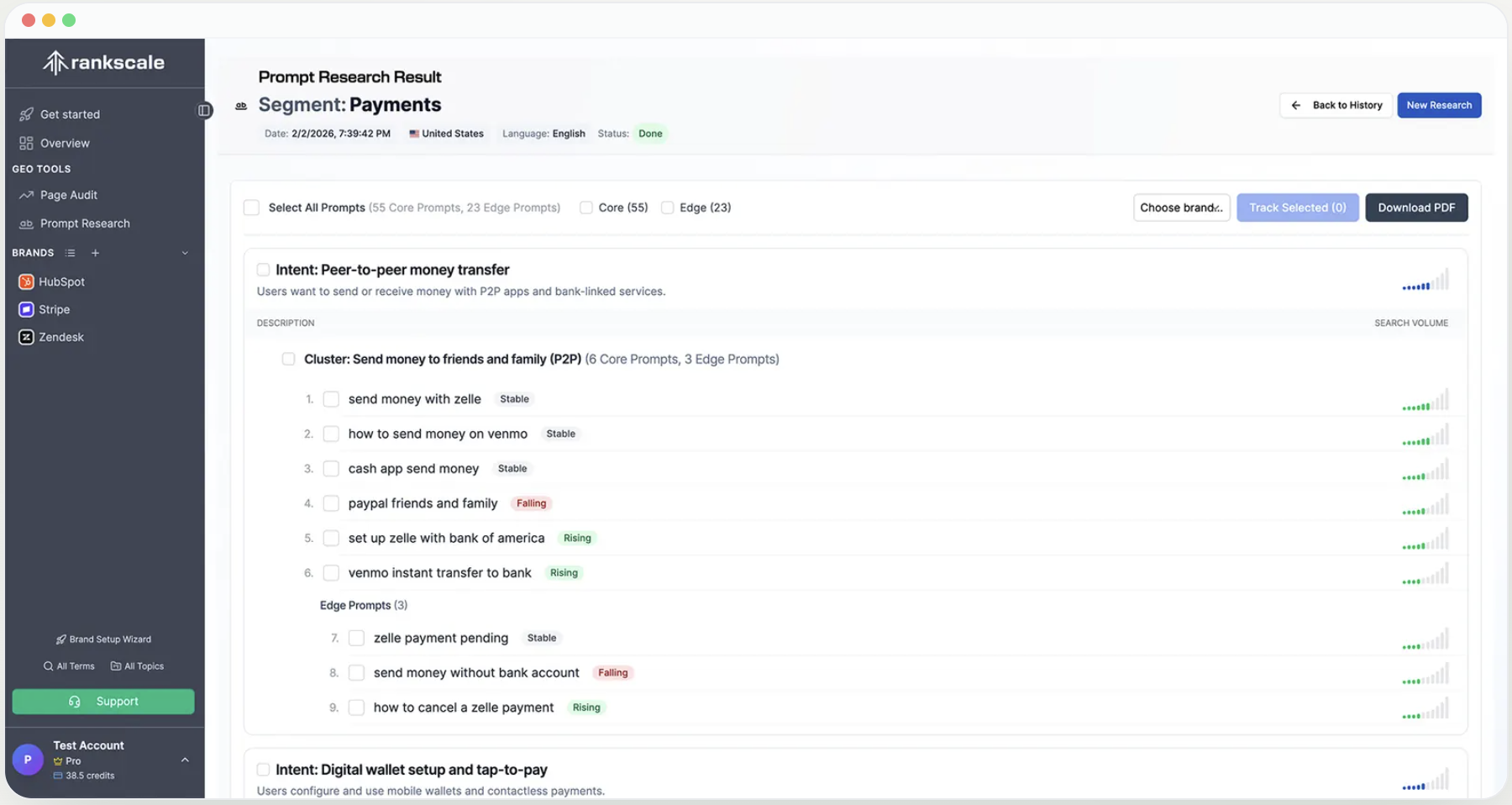Tick the Edge (23) checkbox
The width and height of the screenshot is (1512, 805).
[x=667, y=208]
